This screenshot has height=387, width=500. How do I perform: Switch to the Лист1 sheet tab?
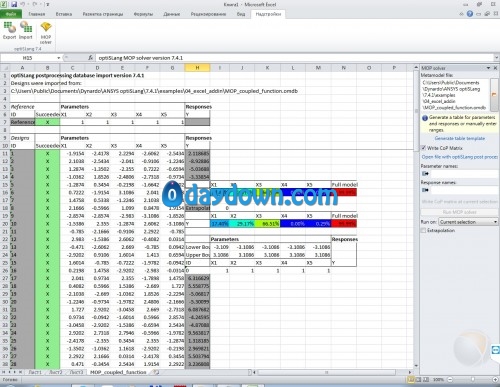coord(35,372)
